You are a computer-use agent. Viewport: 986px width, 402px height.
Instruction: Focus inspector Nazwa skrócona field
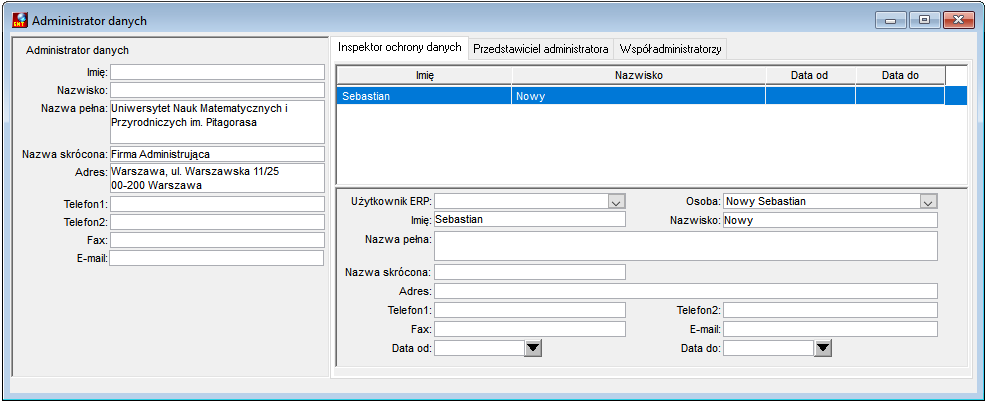coord(530,272)
